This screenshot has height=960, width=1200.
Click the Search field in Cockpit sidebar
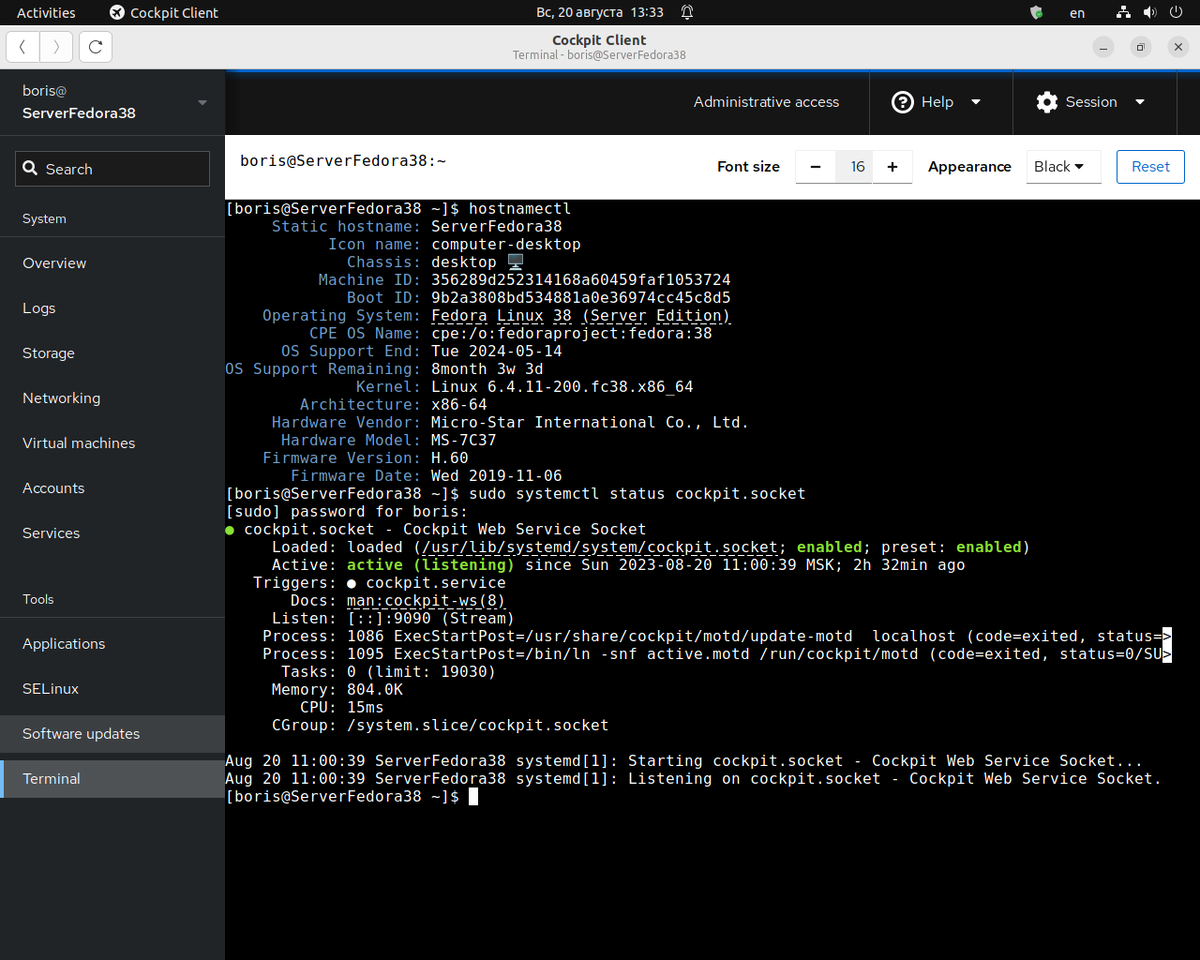[x=112, y=168]
